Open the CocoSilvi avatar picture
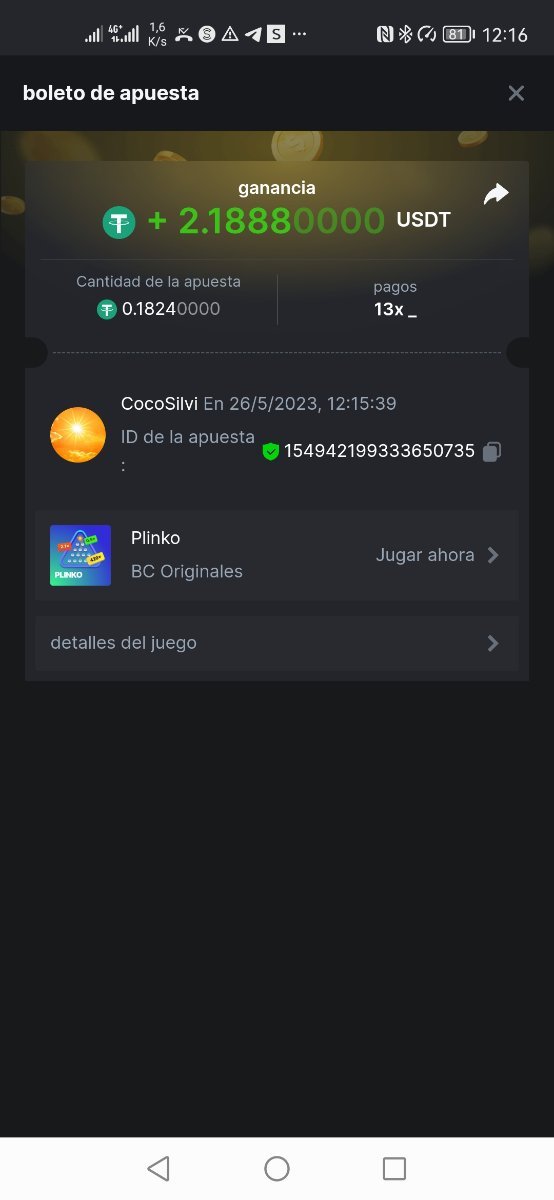The image size is (554, 1200). click(x=78, y=435)
